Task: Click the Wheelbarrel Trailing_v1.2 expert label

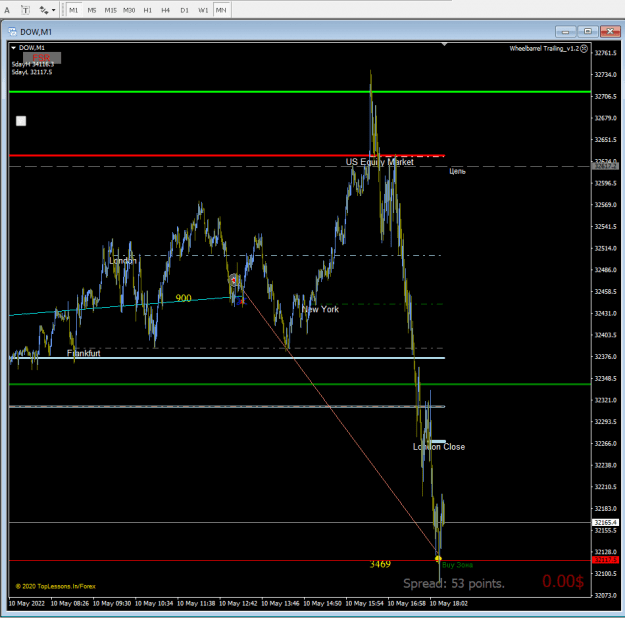Action: pos(544,49)
